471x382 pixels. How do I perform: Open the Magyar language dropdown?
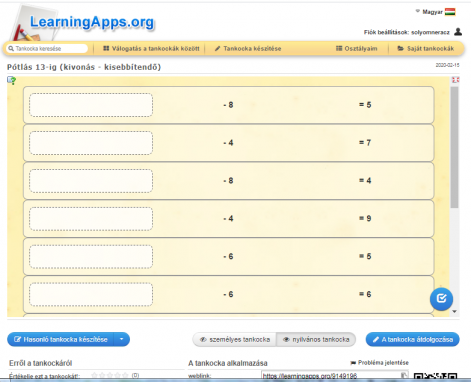[x=432, y=12]
